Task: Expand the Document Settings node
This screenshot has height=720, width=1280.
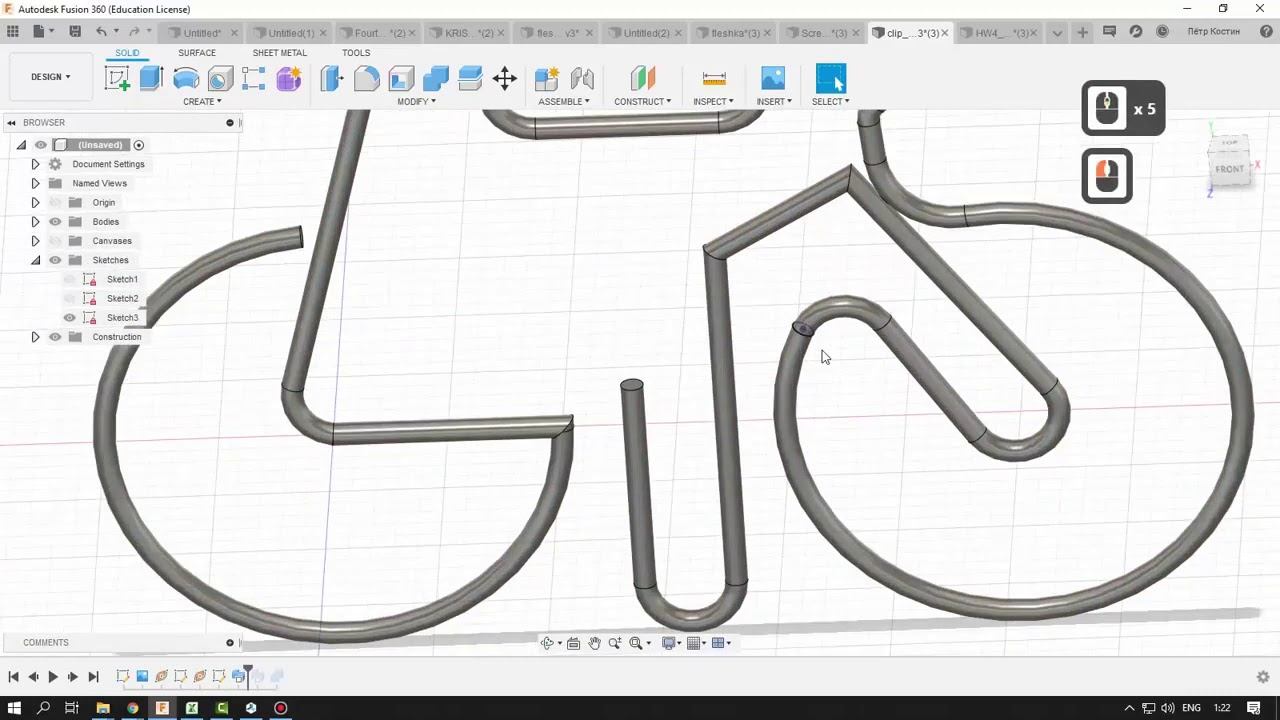Action: coord(35,164)
